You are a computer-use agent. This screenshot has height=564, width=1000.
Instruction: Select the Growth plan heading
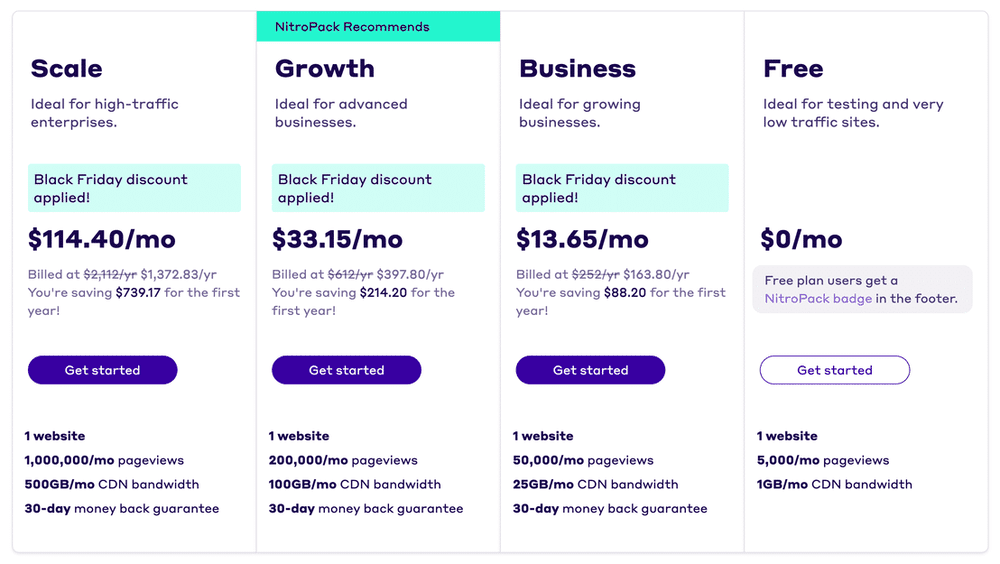325,68
